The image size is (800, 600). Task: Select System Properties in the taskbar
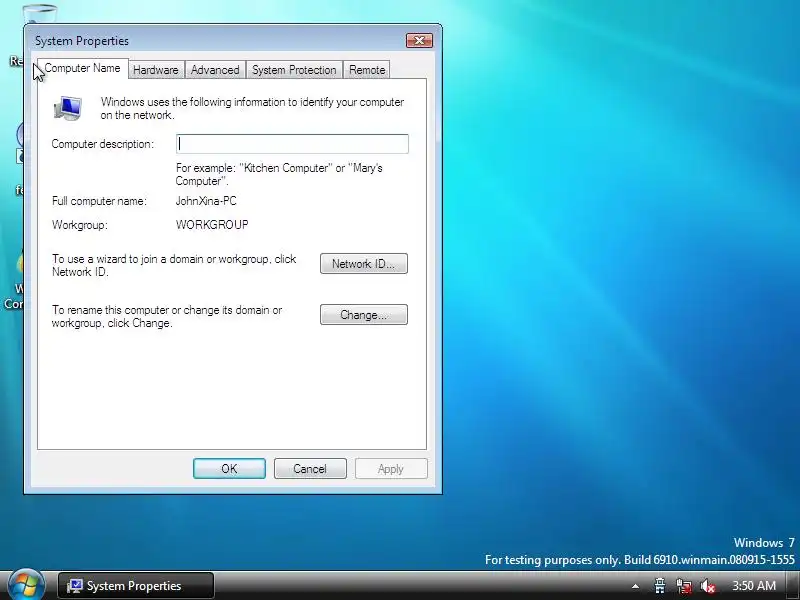[x=136, y=586]
